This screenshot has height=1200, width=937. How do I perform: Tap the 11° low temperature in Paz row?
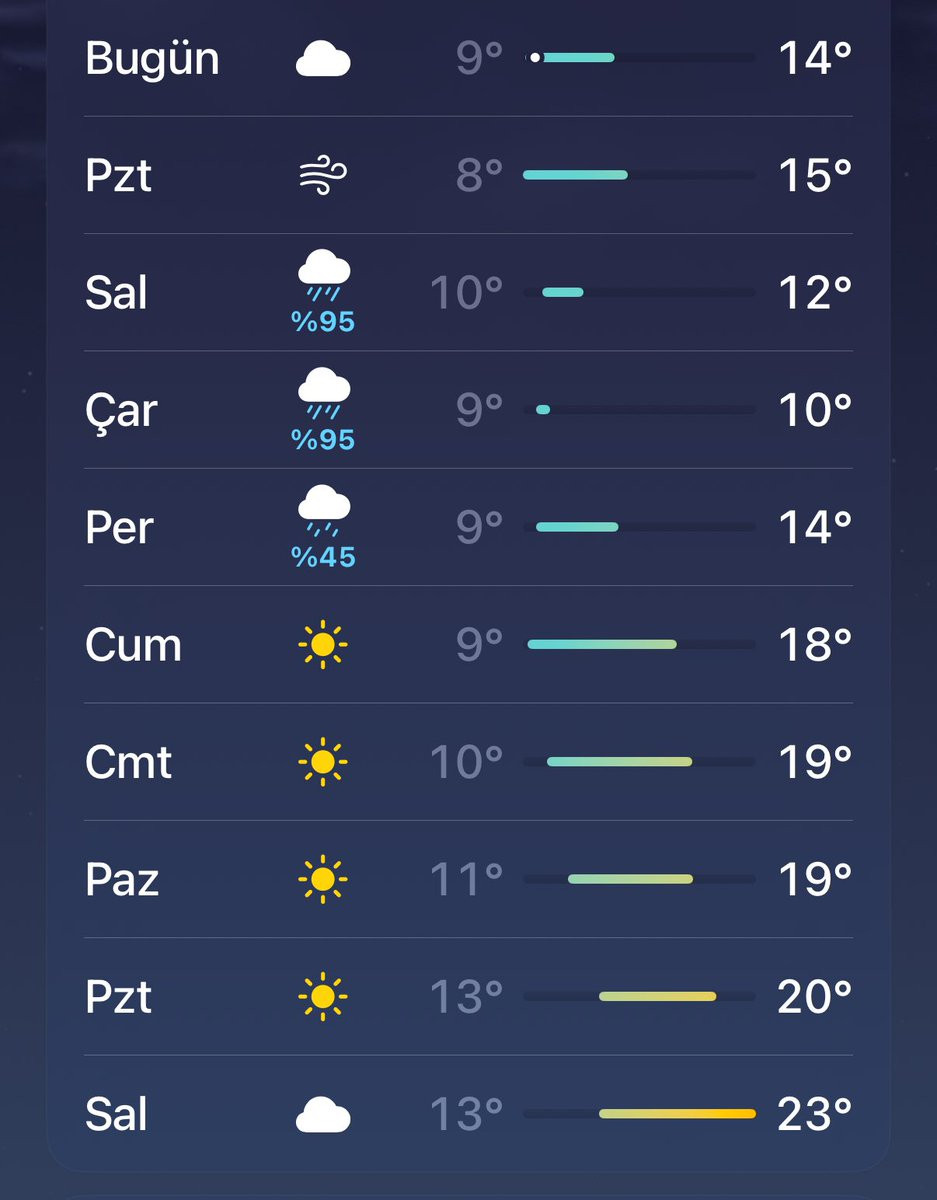[466, 879]
